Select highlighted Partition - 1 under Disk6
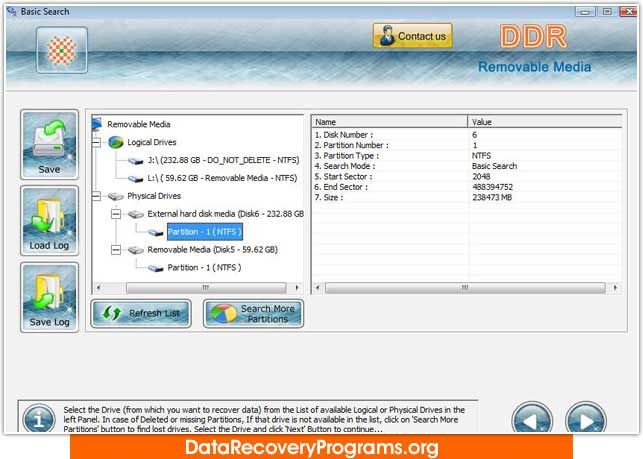 pyautogui.click(x=205, y=232)
